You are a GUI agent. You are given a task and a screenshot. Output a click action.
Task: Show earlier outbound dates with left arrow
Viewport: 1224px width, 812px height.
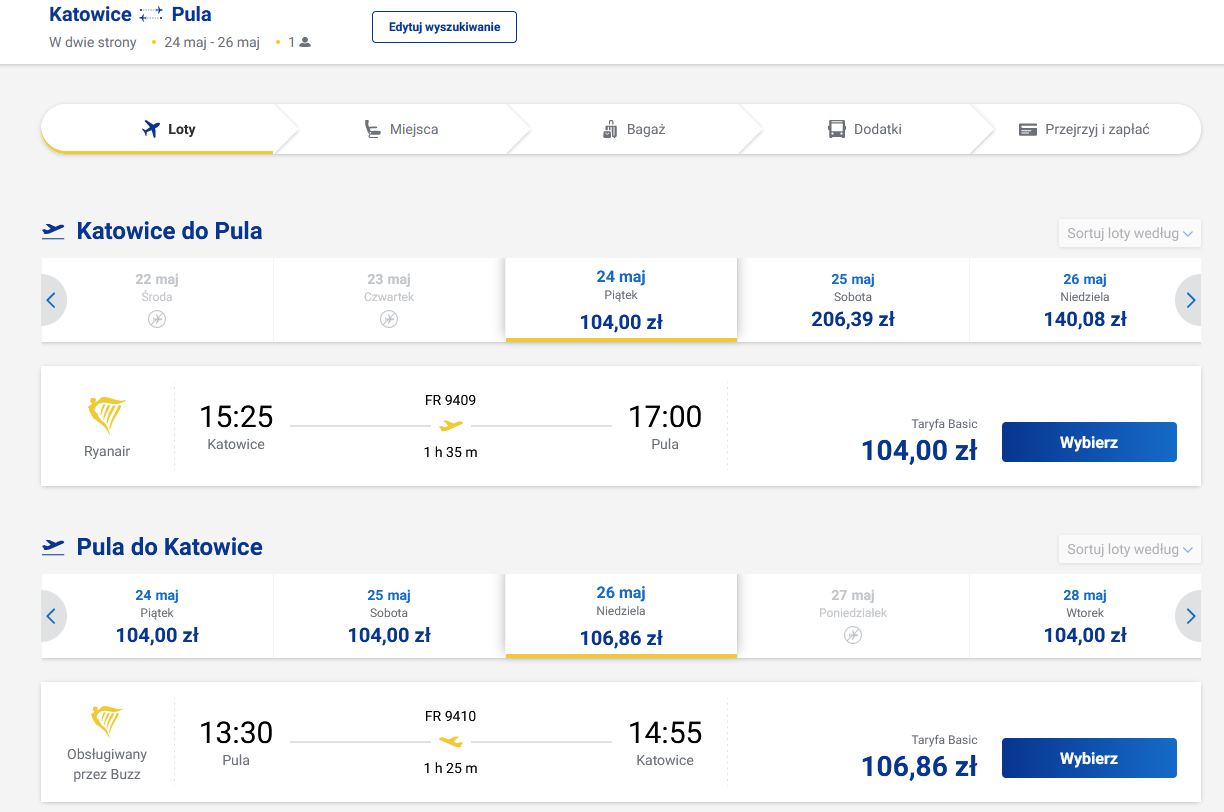tap(53, 300)
